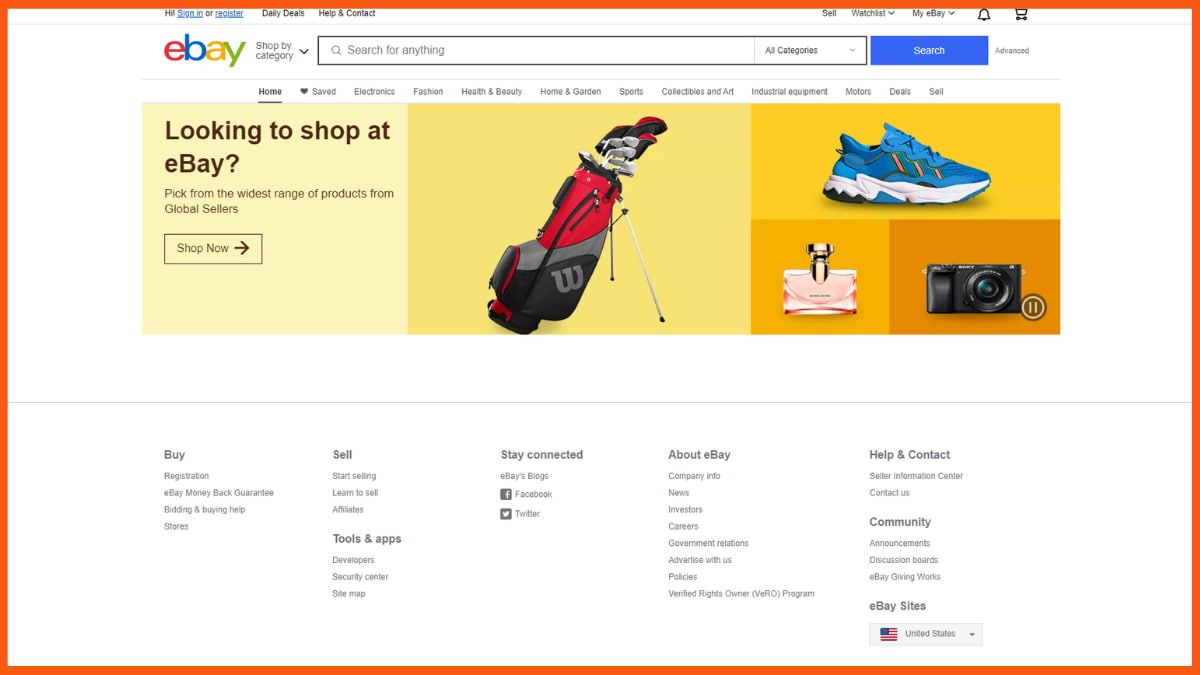
Task: Open the Contact us footer link
Action: click(x=889, y=493)
